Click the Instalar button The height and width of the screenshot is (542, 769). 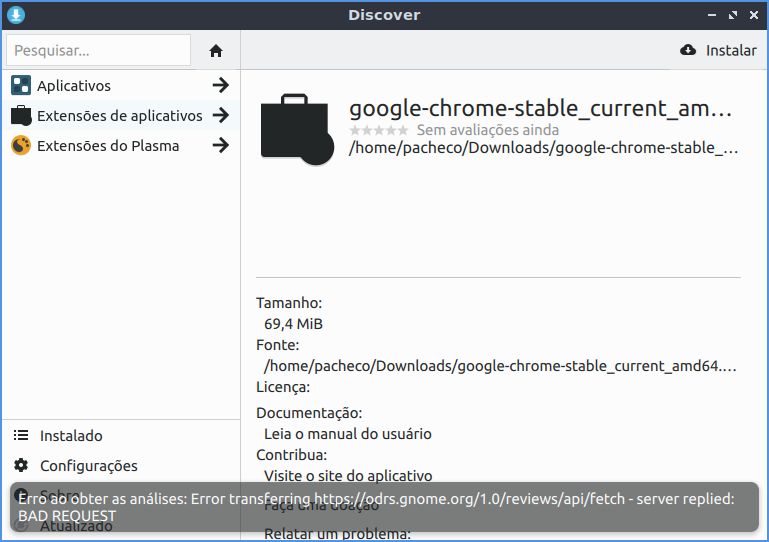pyautogui.click(x=718, y=50)
